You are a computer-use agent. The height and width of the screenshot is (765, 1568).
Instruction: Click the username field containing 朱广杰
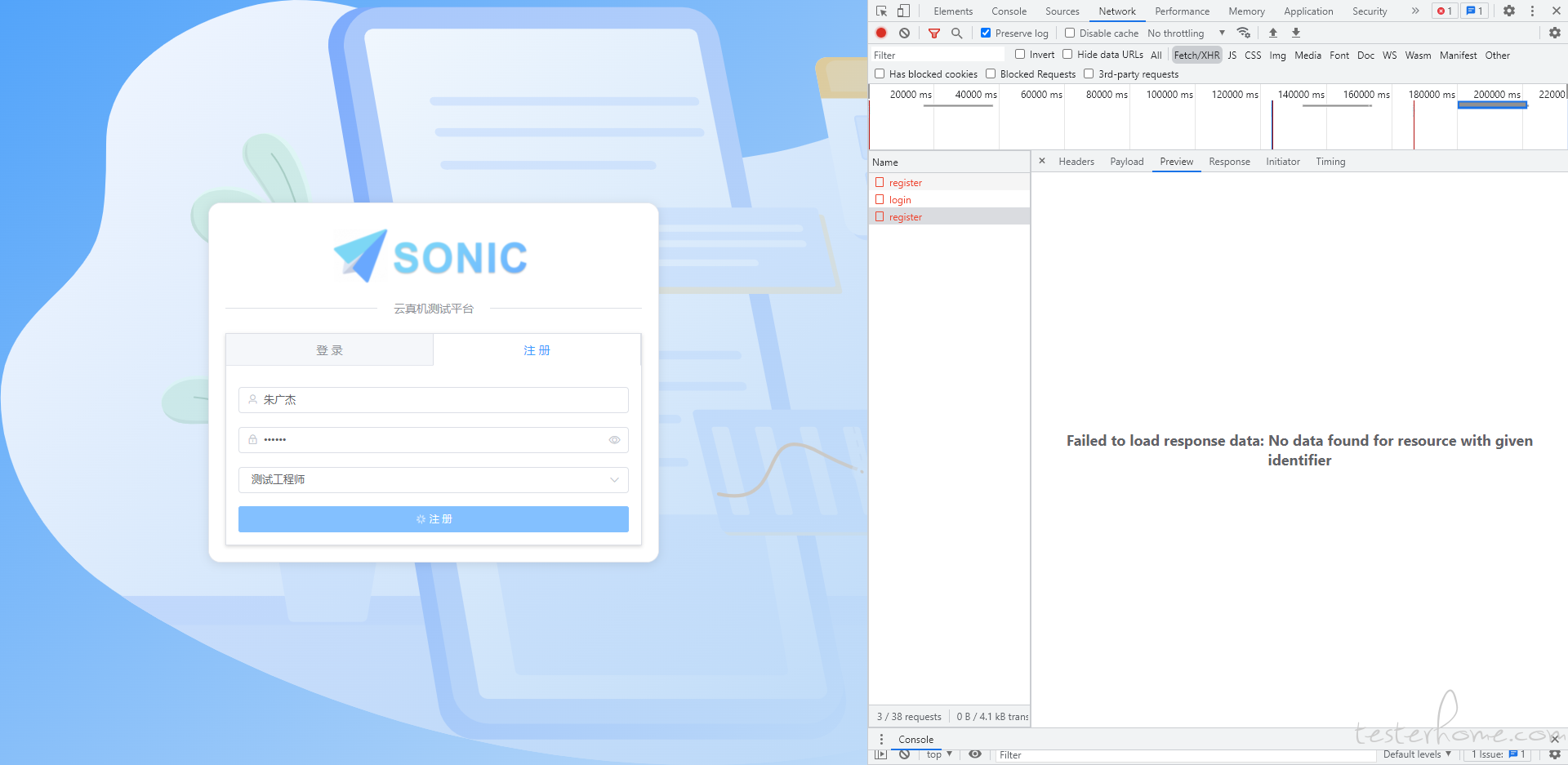(x=434, y=400)
